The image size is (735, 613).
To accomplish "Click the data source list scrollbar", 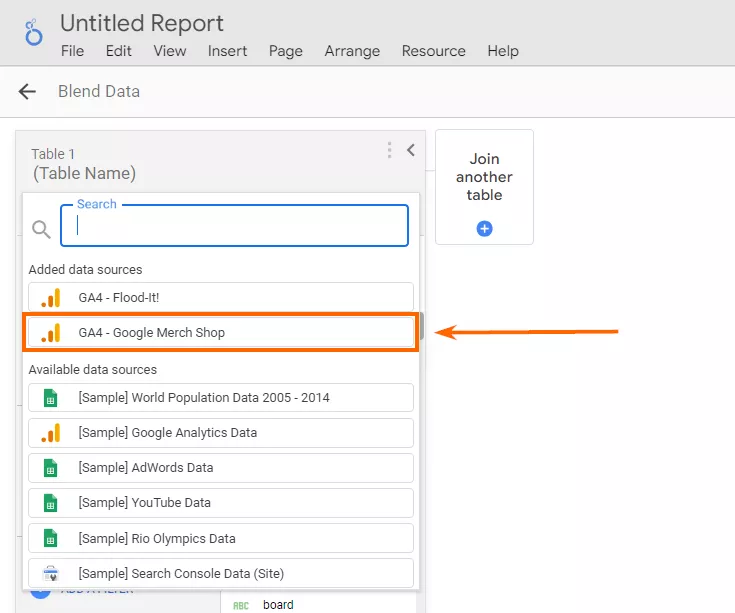I will 421,326.
